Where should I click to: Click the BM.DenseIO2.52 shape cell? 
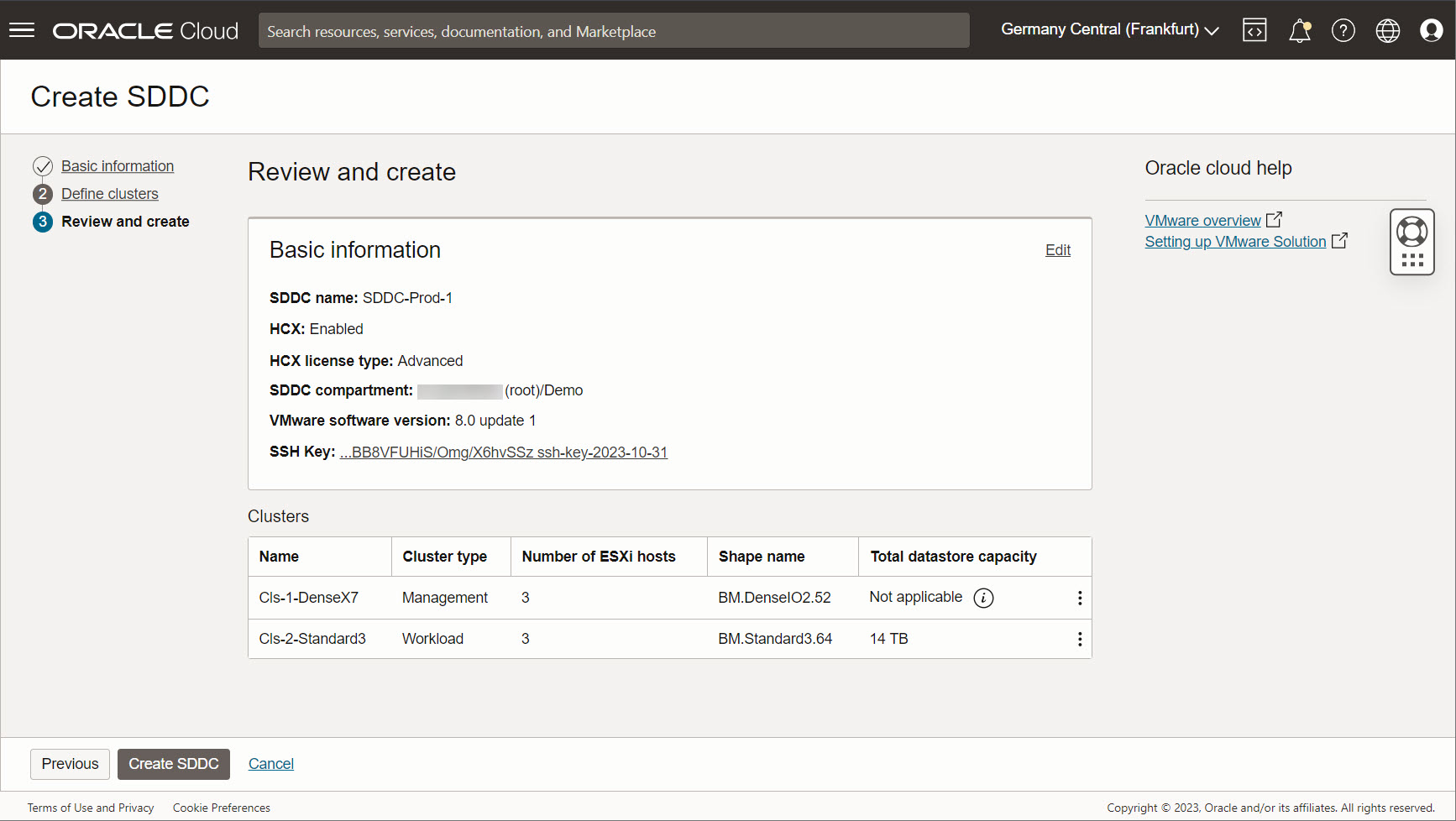[774, 598]
